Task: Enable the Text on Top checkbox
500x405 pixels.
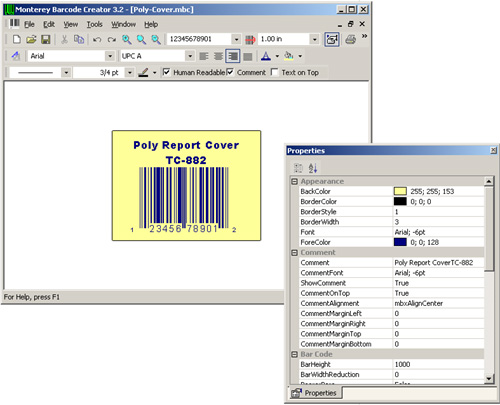Action: 274,72
